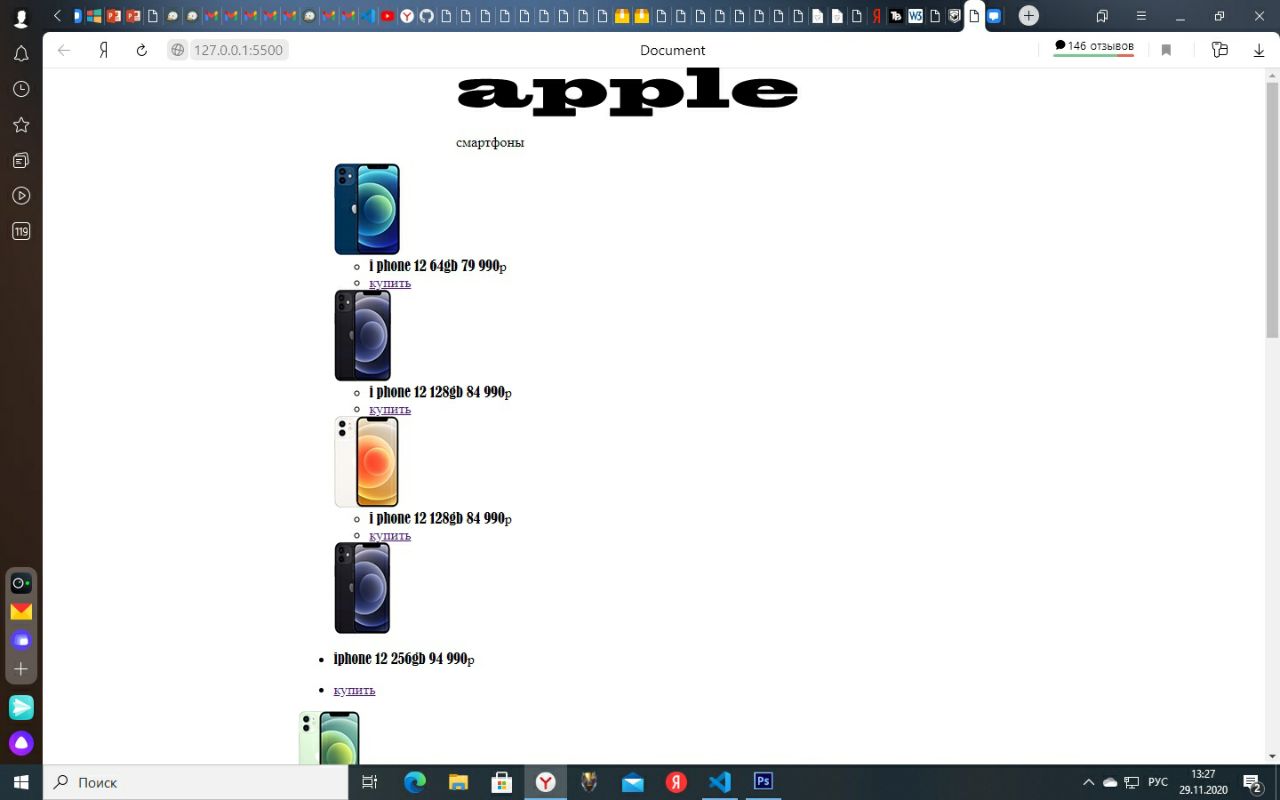Bookmark this page
The height and width of the screenshot is (800, 1280).
tap(1166, 50)
